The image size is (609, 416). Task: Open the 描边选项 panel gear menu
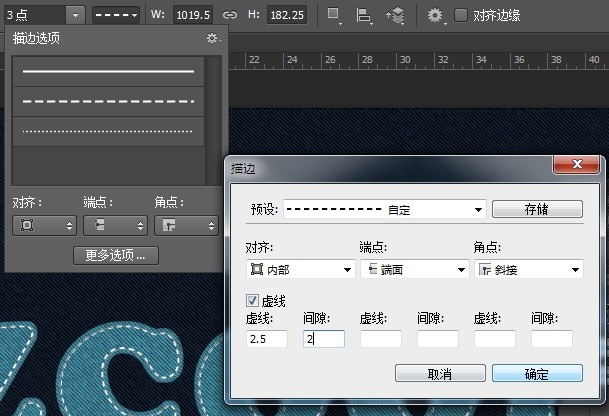[x=212, y=38]
